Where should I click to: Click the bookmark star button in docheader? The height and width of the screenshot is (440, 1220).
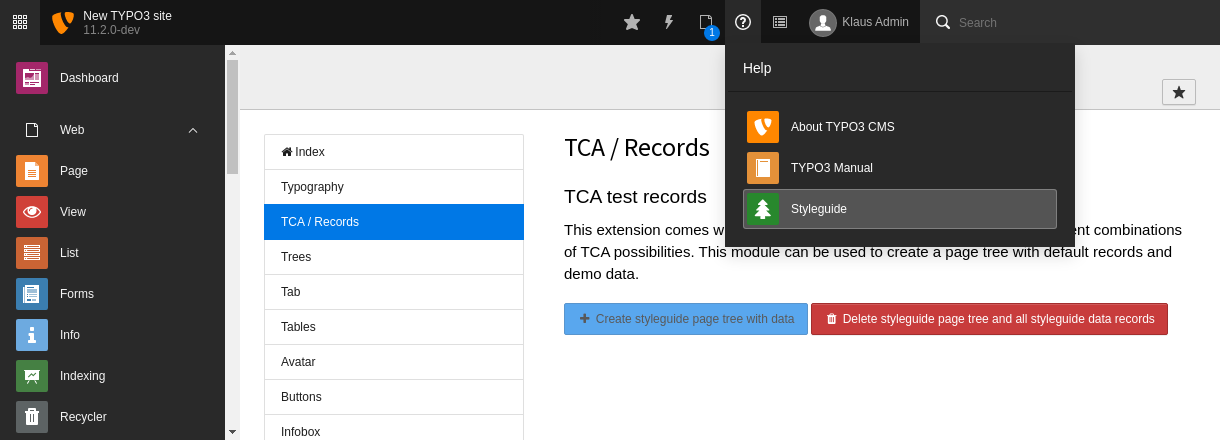(1178, 92)
